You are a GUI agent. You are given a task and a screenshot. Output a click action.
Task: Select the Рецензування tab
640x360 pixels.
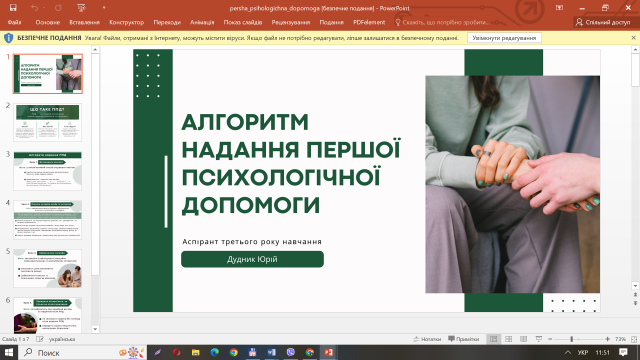point(291,22)
